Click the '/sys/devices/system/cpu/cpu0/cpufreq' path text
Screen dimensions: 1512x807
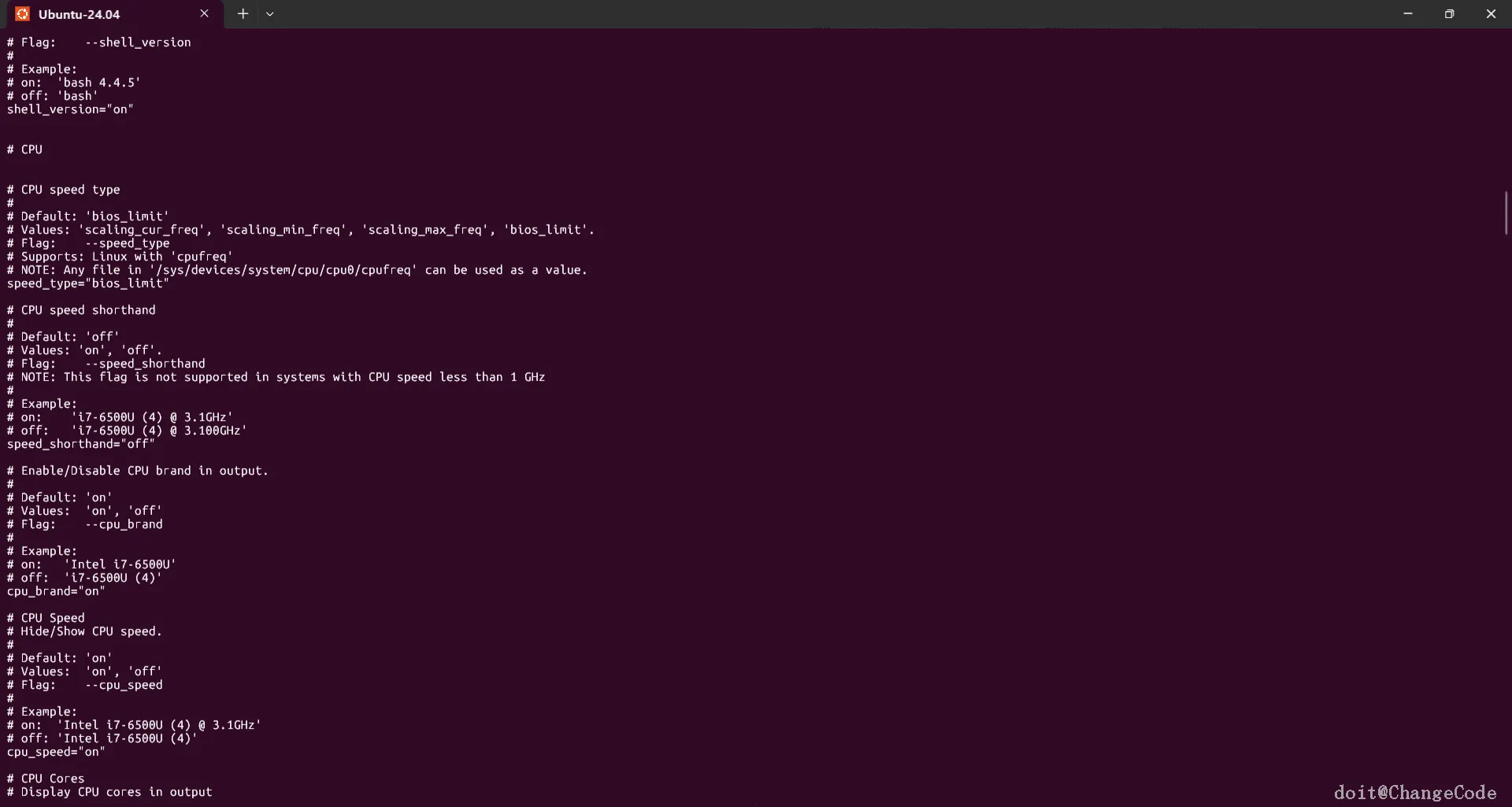point(283,270)
